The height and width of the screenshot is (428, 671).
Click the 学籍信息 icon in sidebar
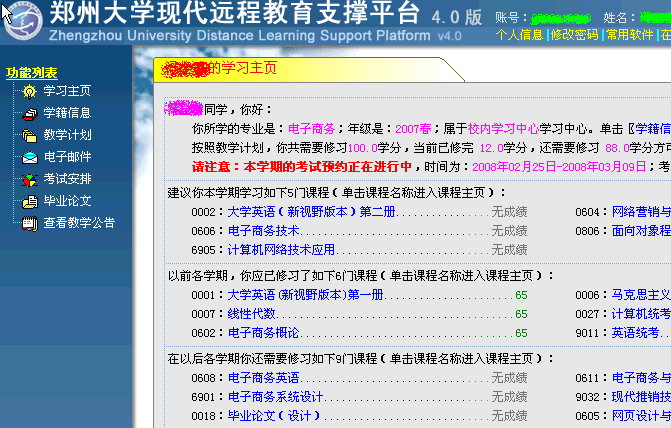(30, 113)
